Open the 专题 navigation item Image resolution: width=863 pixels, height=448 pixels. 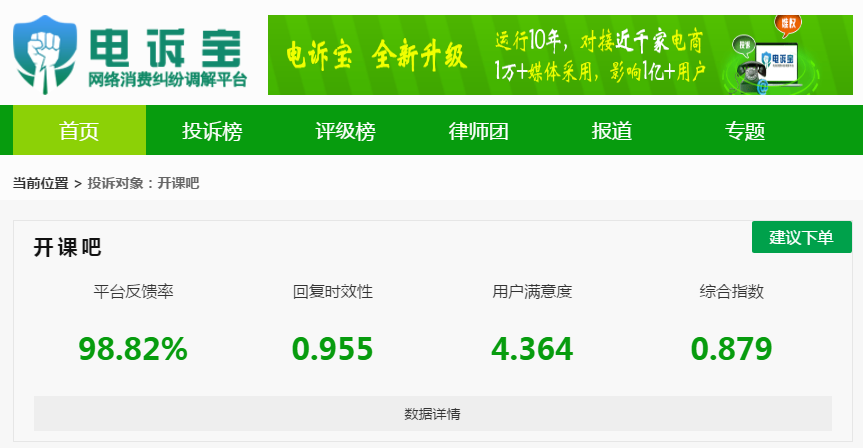tap(745, 130)
